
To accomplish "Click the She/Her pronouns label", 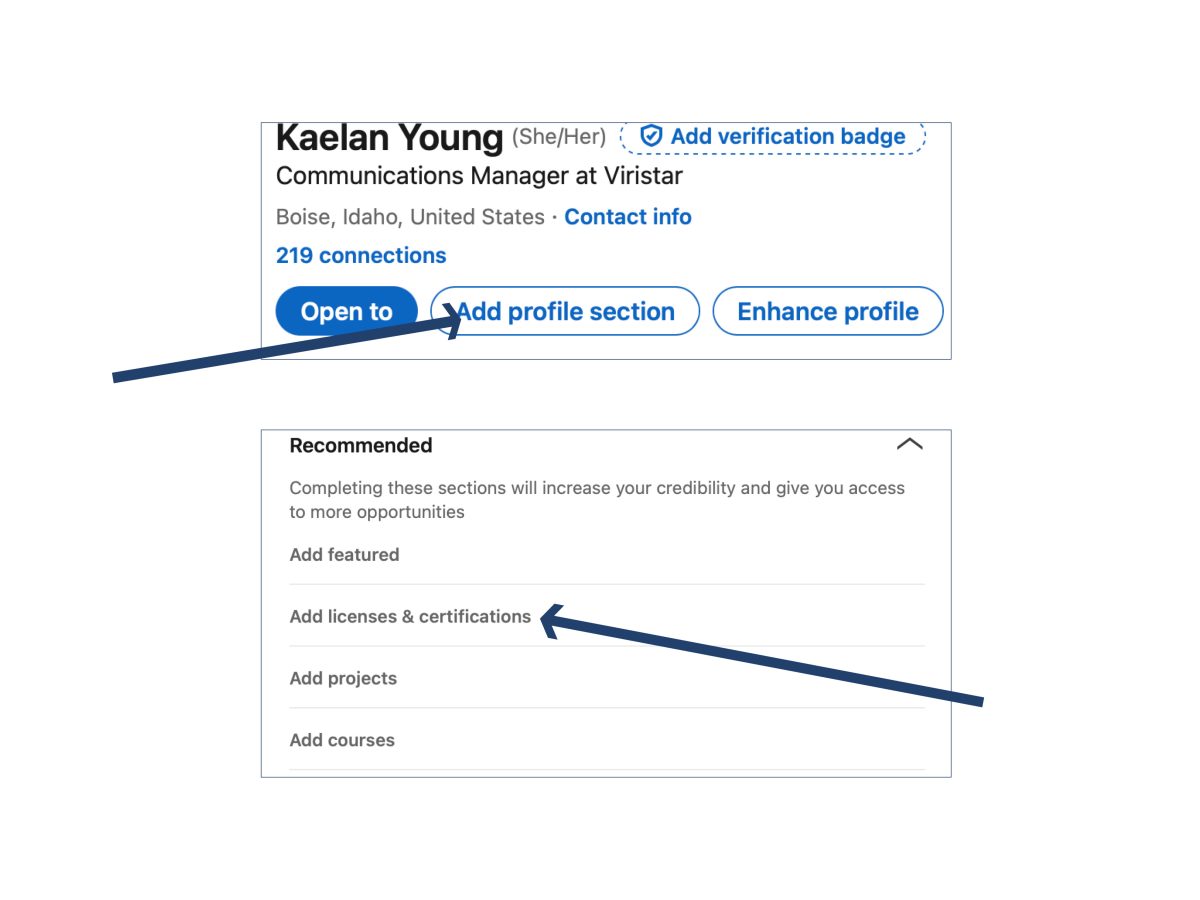I will coord(559,137).
